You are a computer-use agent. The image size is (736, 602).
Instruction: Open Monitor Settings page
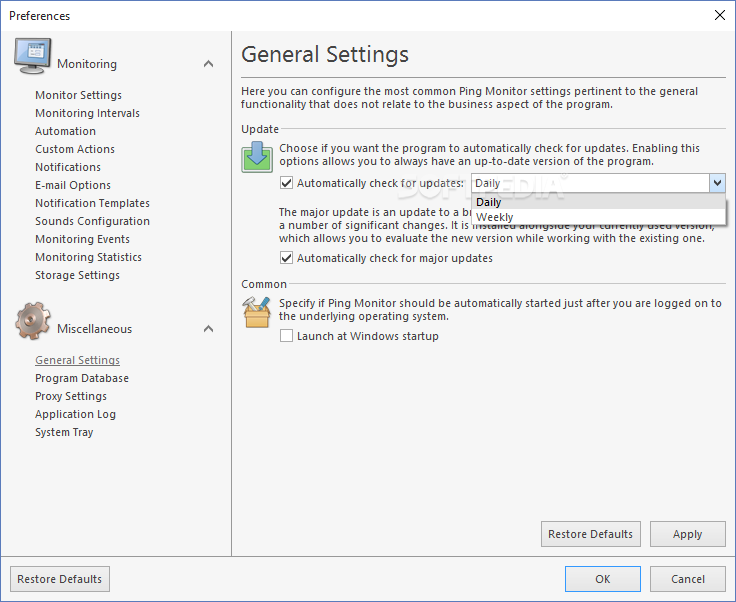coord(78,95)
